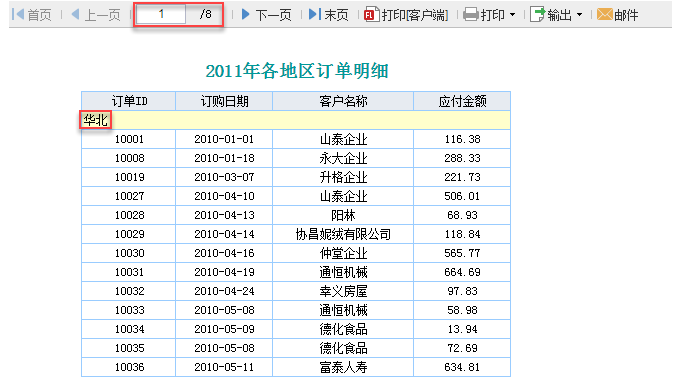Select order ID 10032 cell
Screen dimensions: 691x387
click(129, 291)
